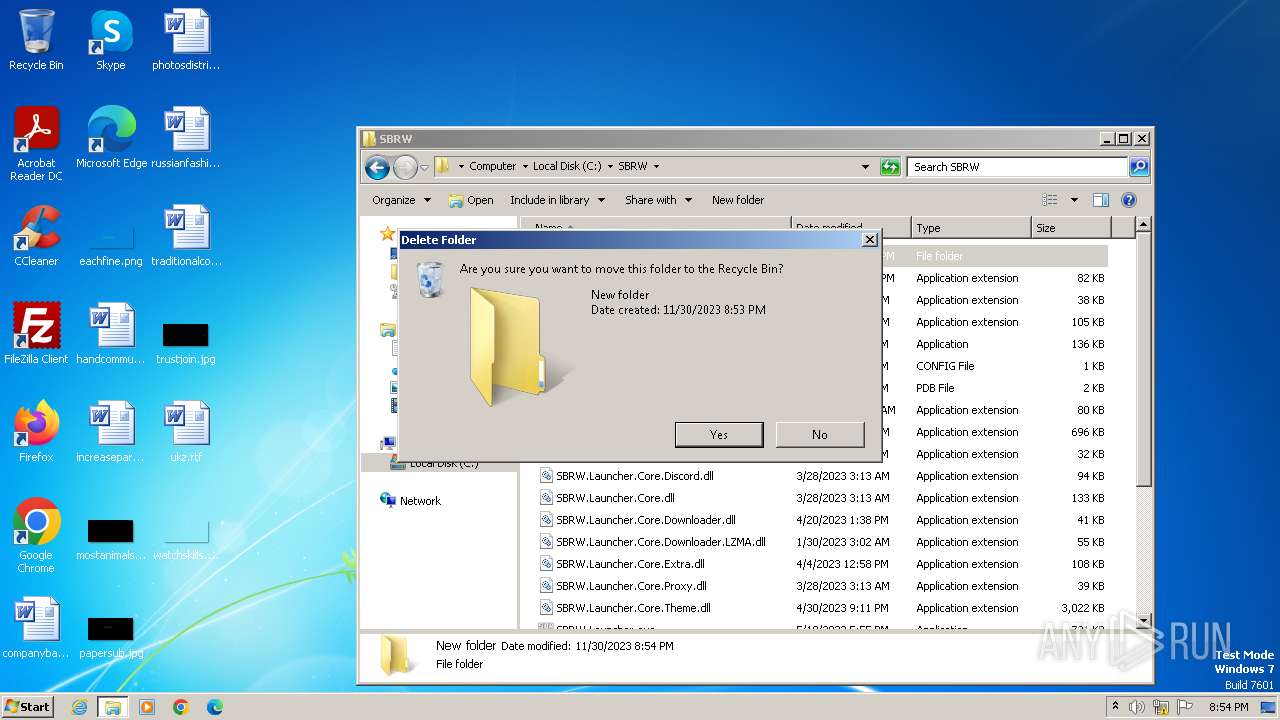Viewport: 1280px width, 720px height.
Task: Launch Firefox desktop shortcut
Action: coord(36,433)
